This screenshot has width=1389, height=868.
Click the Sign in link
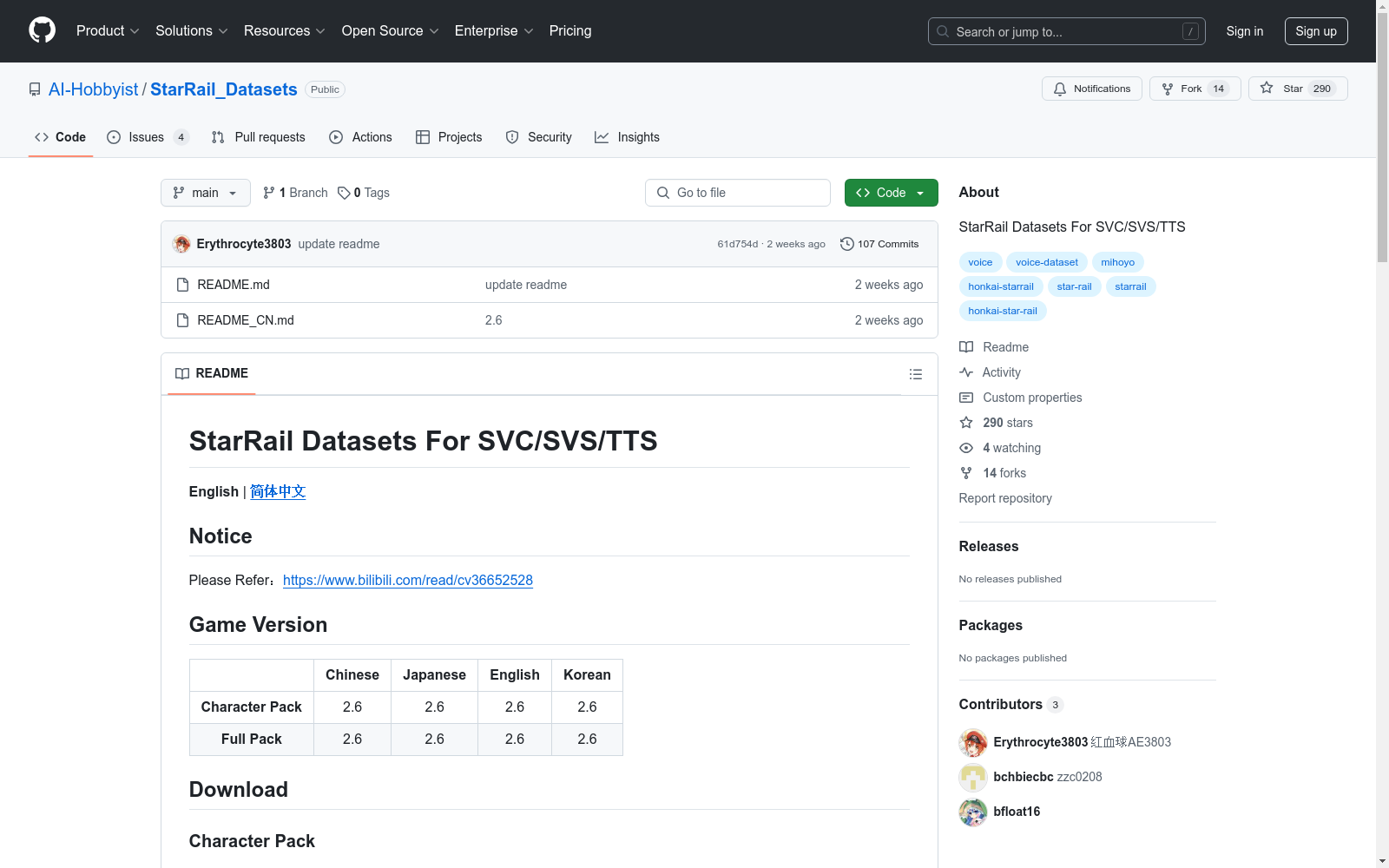tap(1245, 31)
